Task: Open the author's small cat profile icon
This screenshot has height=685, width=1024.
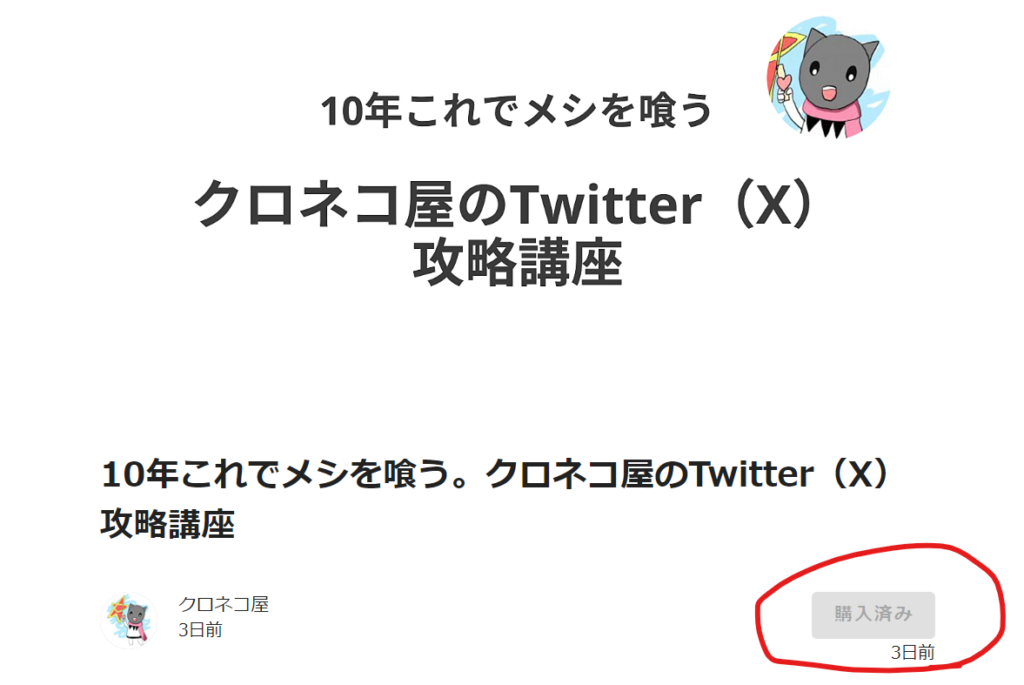Action: pos(129,620)
